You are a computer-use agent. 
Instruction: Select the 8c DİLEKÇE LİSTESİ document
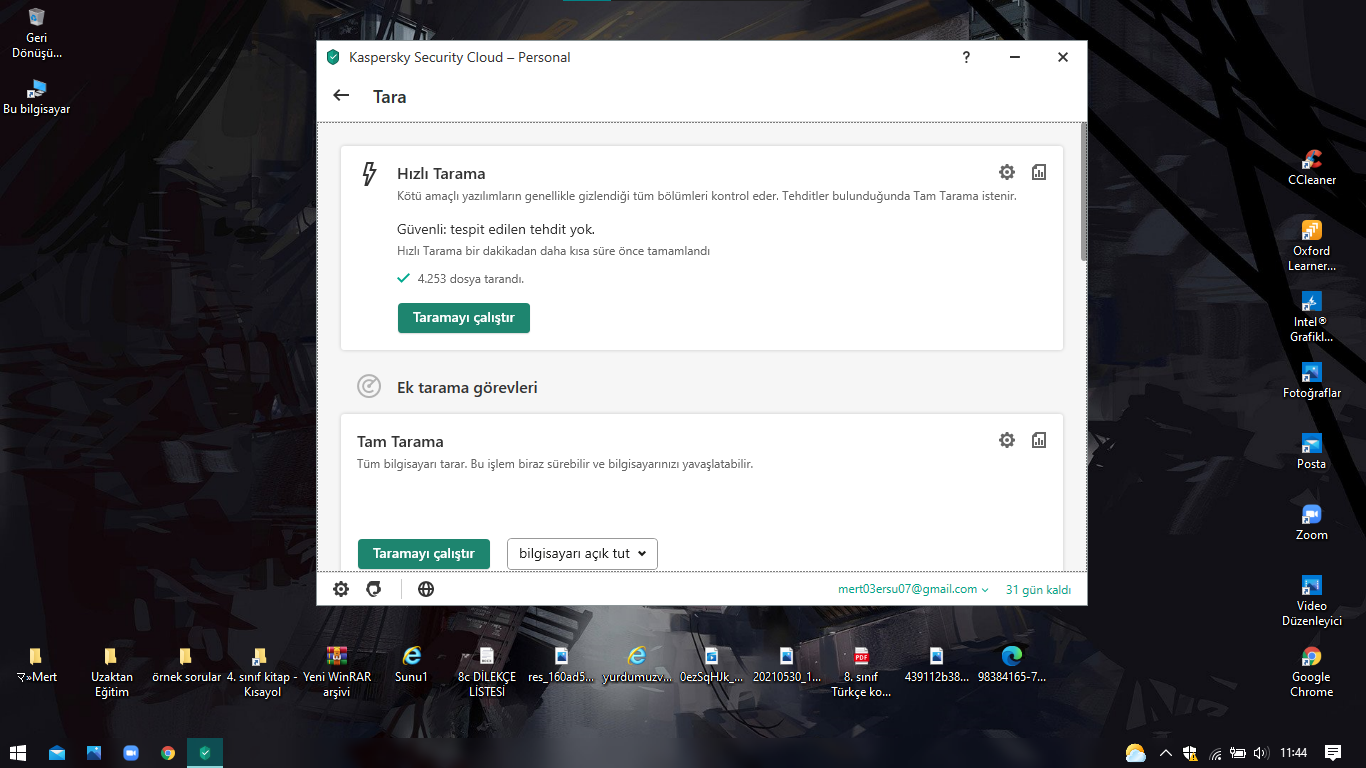click(487, 671)
